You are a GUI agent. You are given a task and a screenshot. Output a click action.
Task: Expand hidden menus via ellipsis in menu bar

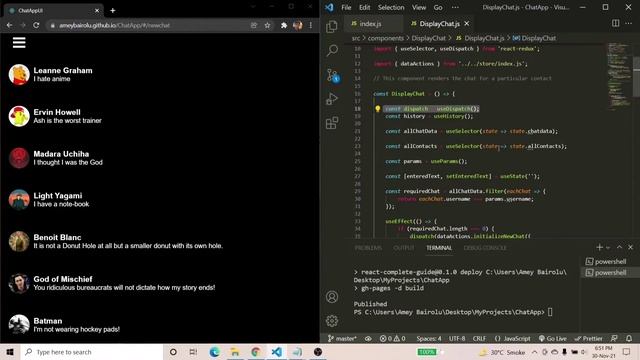[455, 7]
